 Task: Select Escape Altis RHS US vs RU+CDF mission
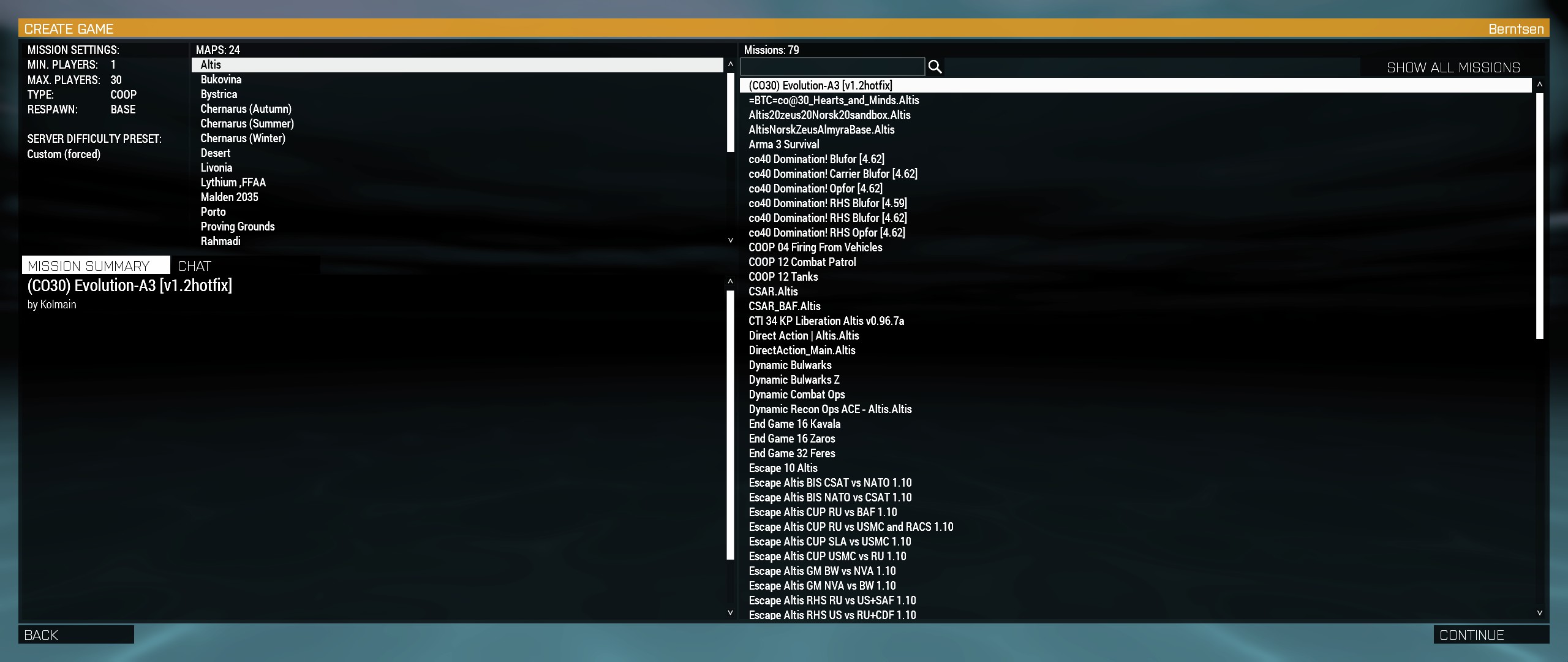tap(833, 614)
